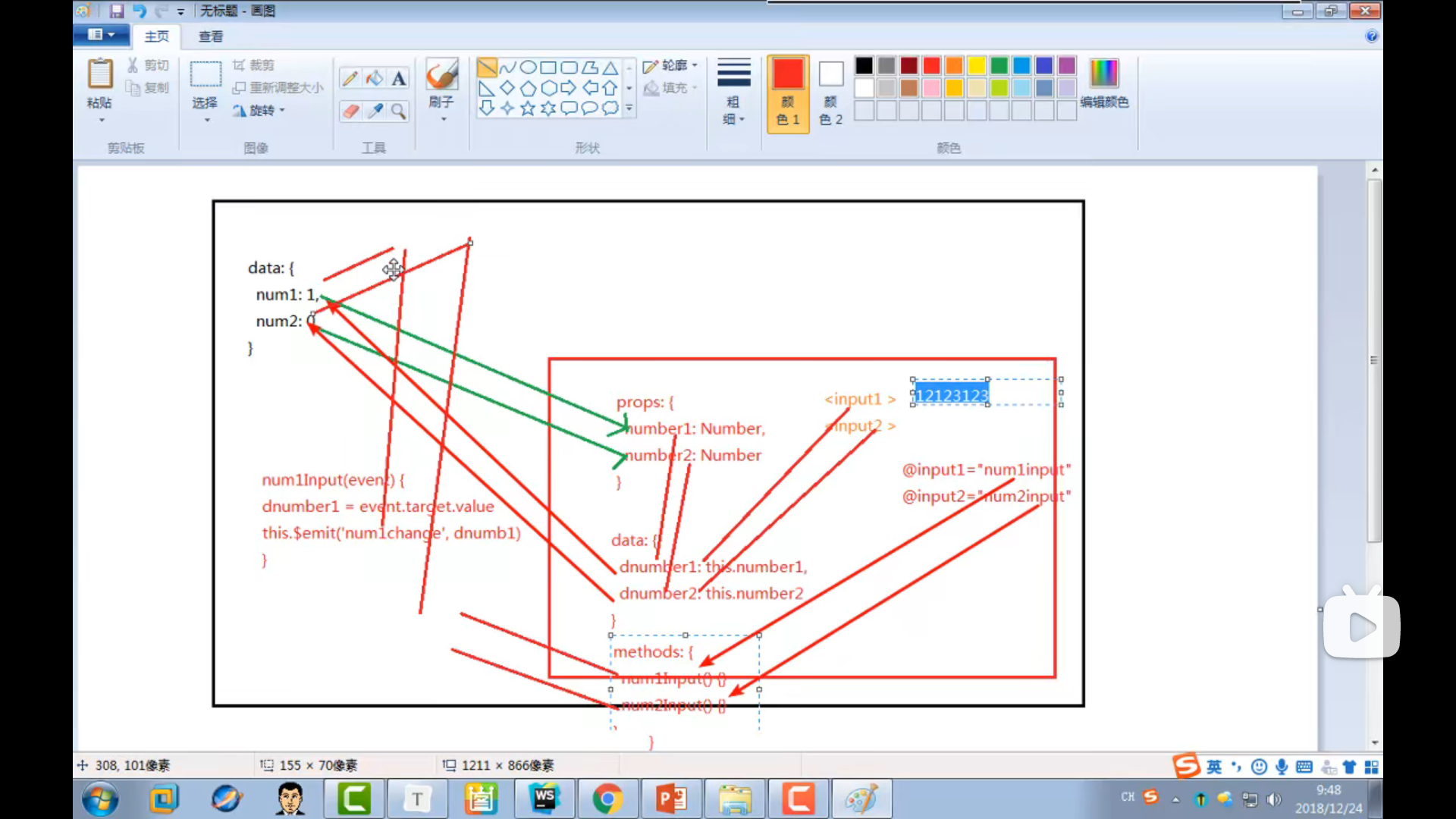Open Chrome from the taskbar
1456x819 pixels.
click(x=607, y=799)
